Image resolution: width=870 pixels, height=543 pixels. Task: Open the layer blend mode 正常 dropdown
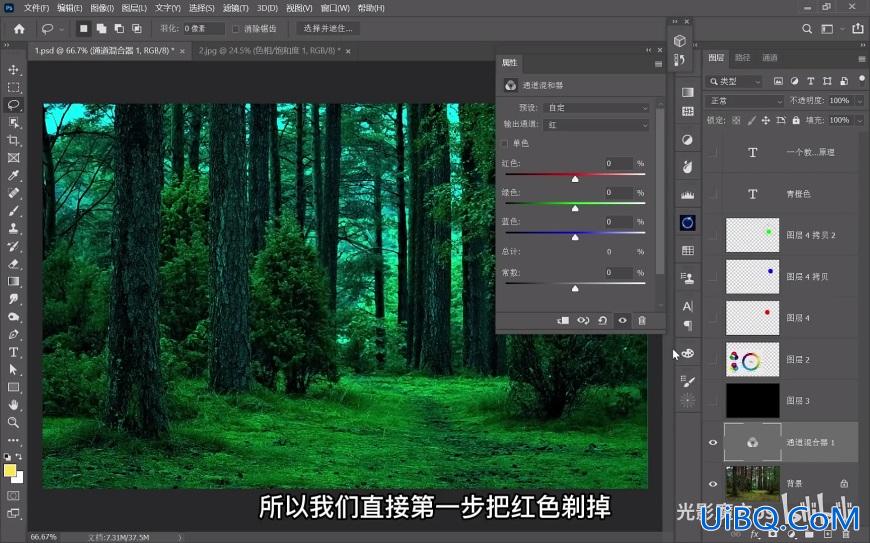pos(745,100)
